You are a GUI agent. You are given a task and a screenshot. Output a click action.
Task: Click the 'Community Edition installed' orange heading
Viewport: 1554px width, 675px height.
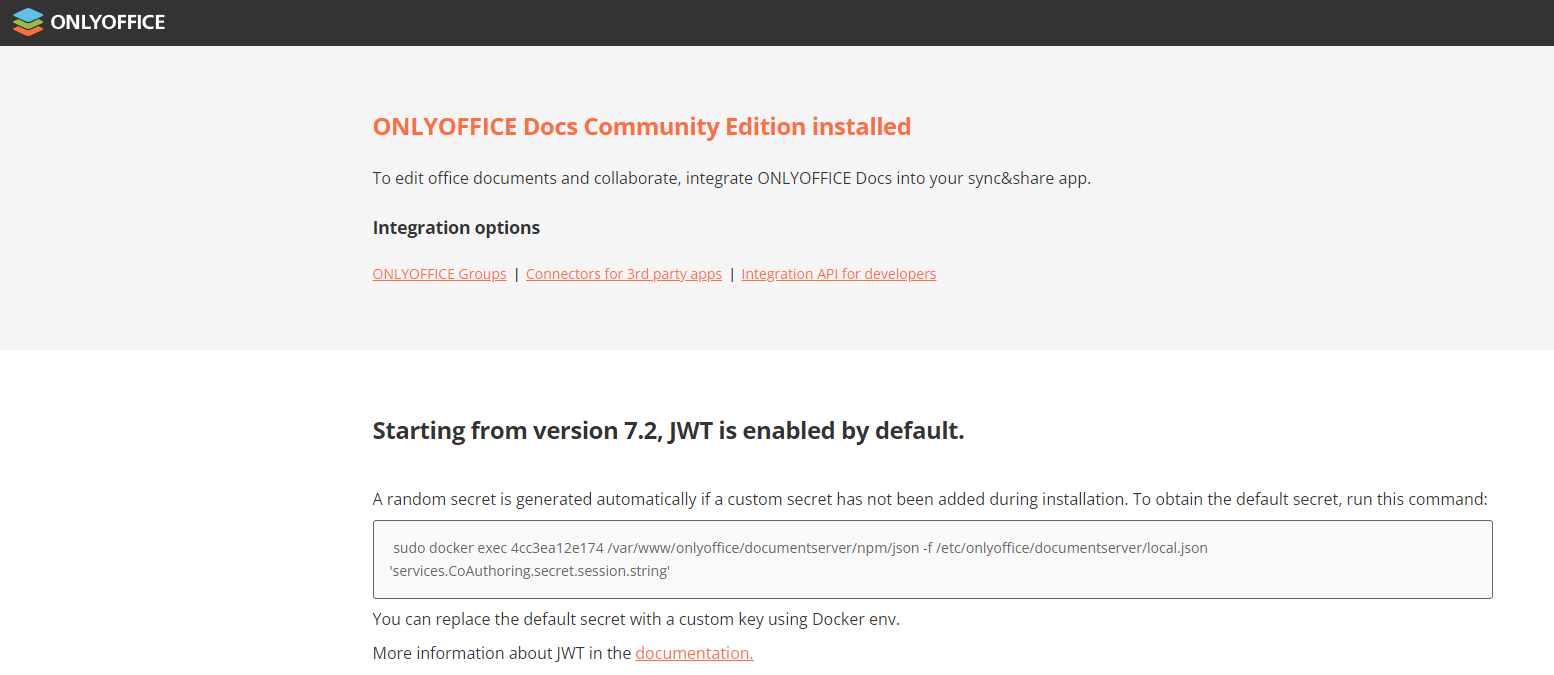tap(641, 127)
